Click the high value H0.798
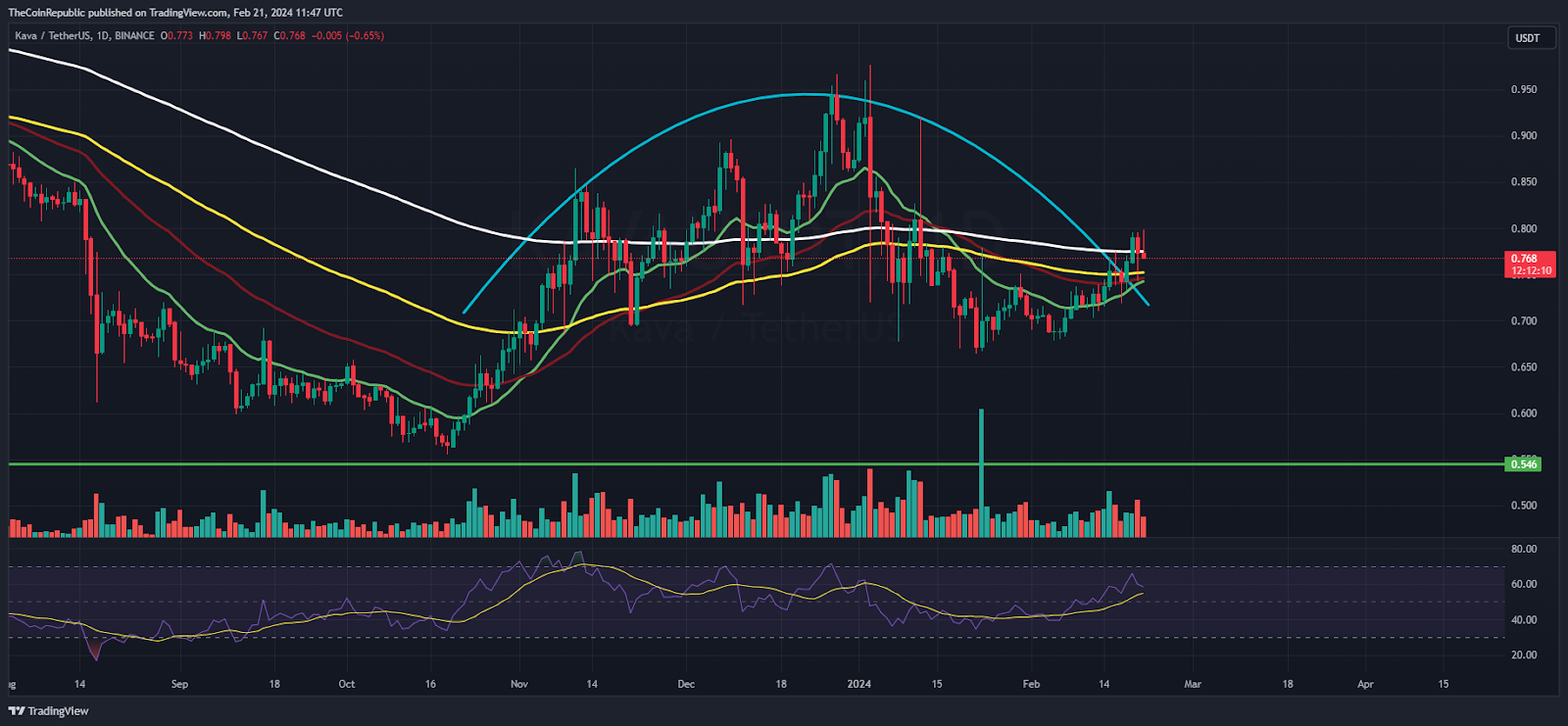Viewport: 1568px width, 726px height. tap(216, 36)
